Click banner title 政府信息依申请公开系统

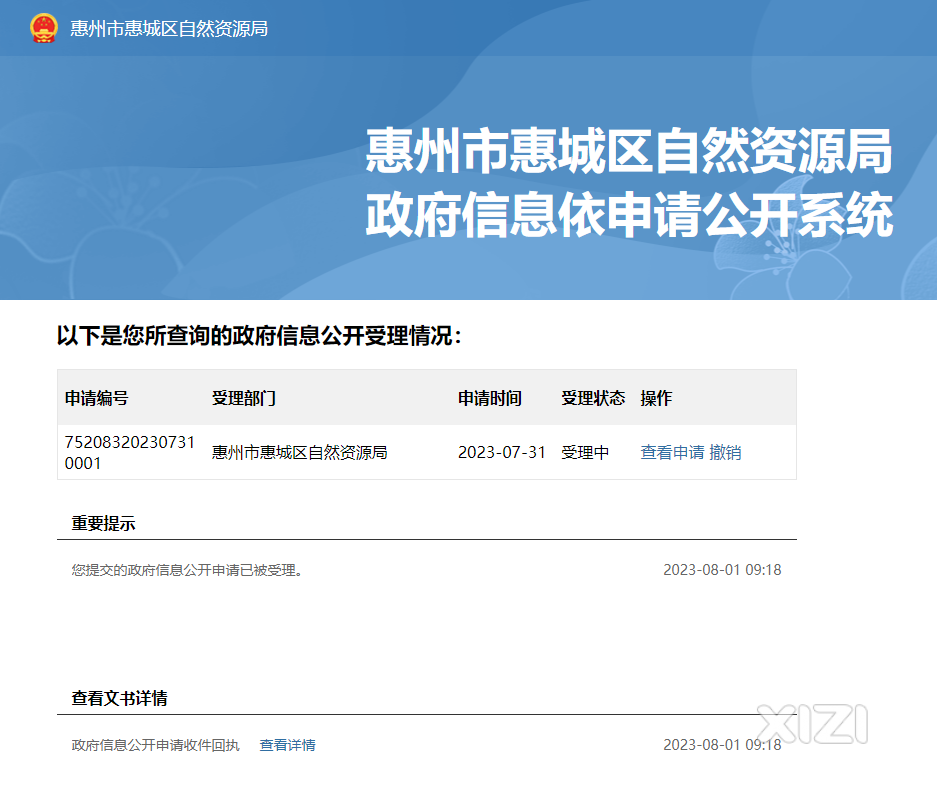pyautogui.click(x=629, y=215)
